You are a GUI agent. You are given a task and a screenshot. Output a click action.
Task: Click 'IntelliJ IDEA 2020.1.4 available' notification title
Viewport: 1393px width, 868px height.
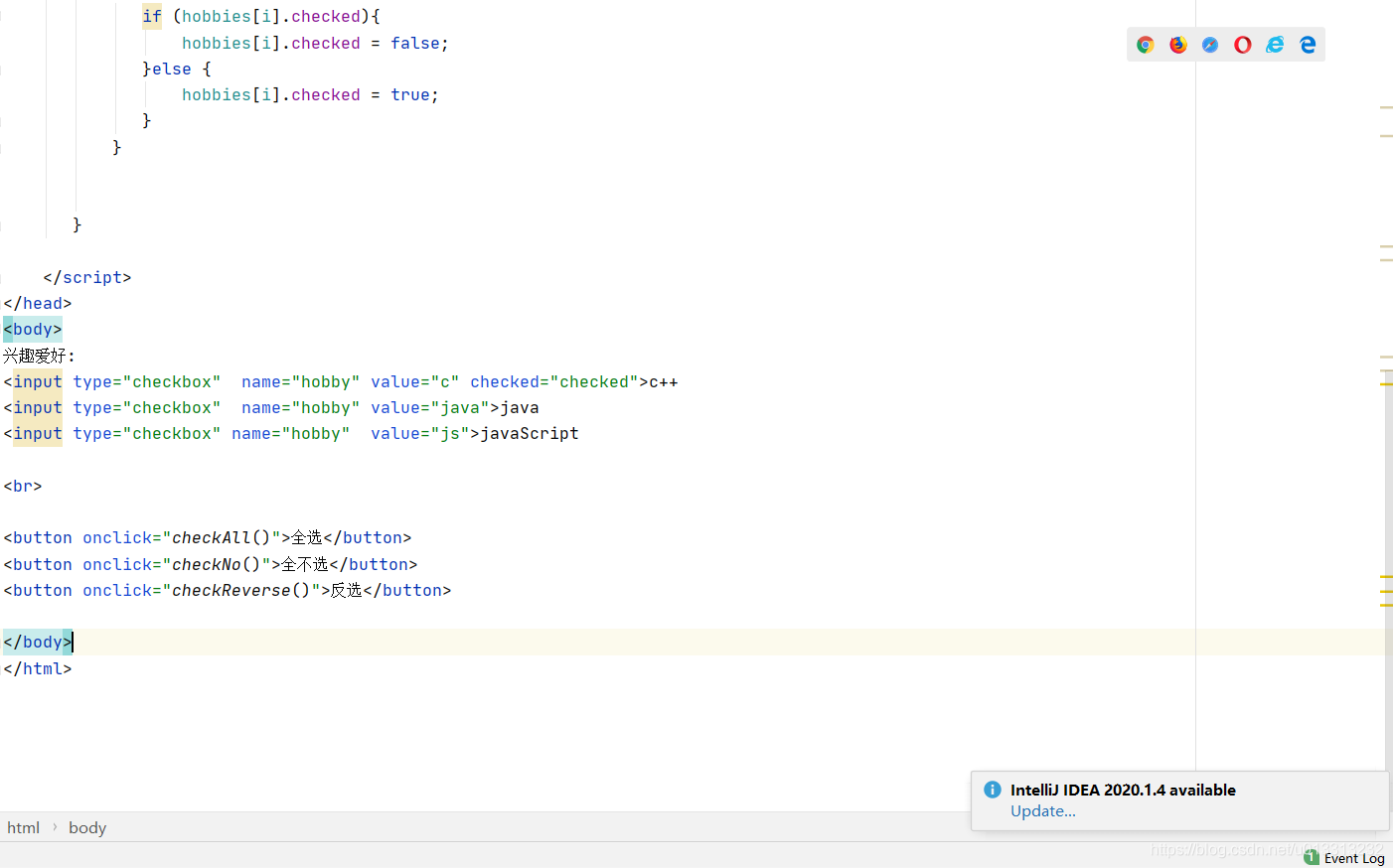1123,790
